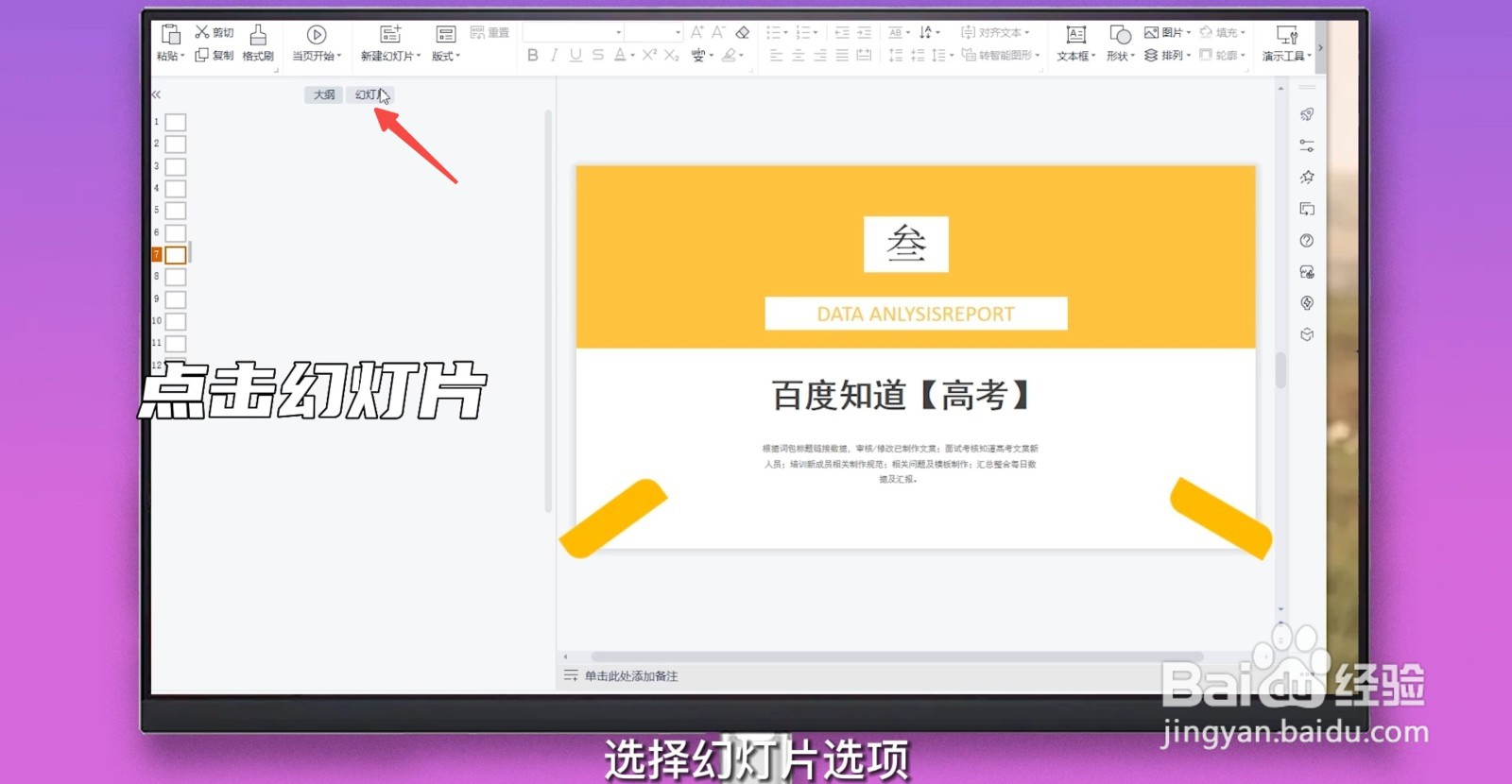
Task: Click the Layout (版式) icon
Action: [x=445, y=35]
